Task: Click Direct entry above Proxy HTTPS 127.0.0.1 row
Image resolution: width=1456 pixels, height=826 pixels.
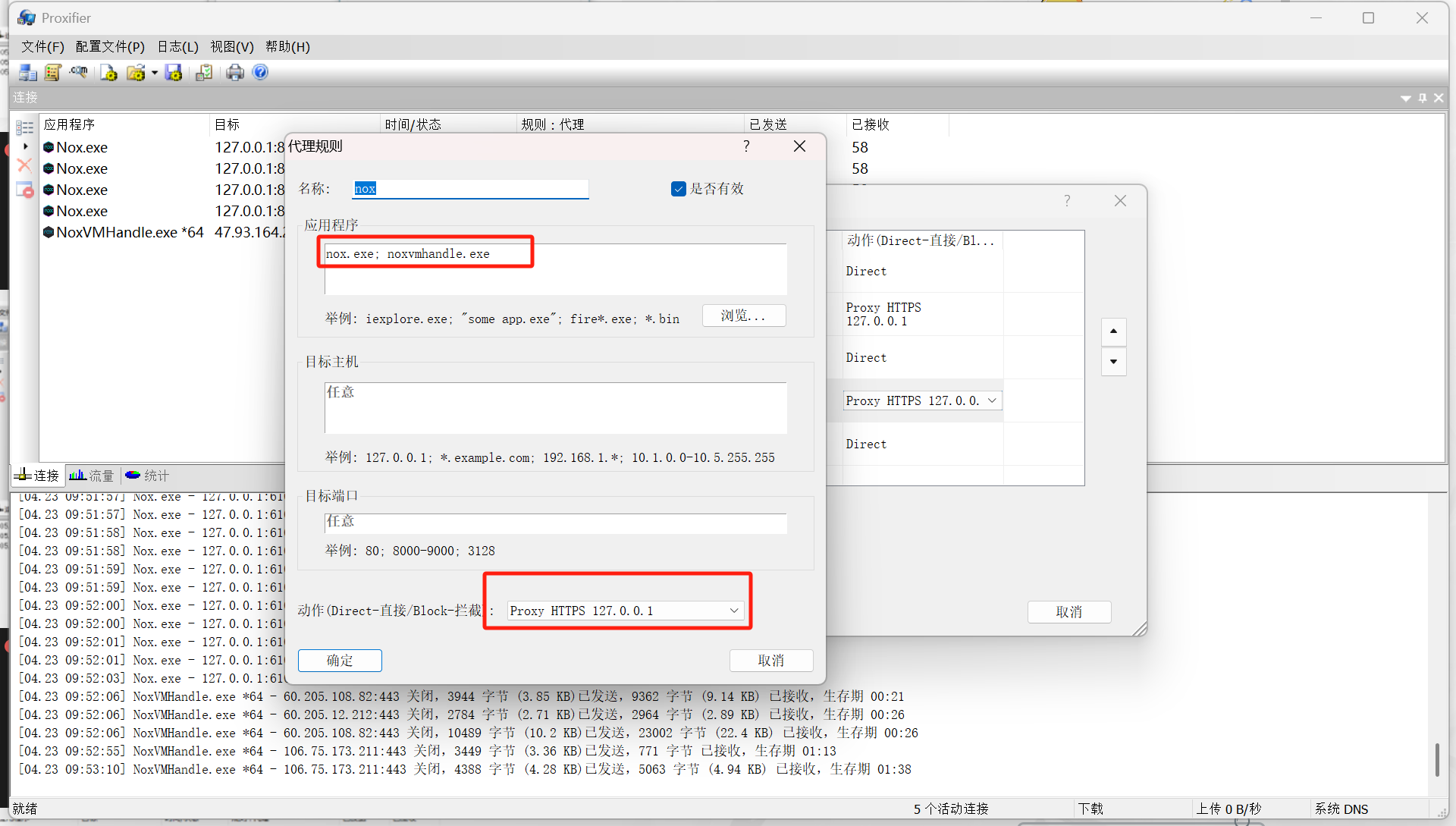Action: [x=866, y=272]
